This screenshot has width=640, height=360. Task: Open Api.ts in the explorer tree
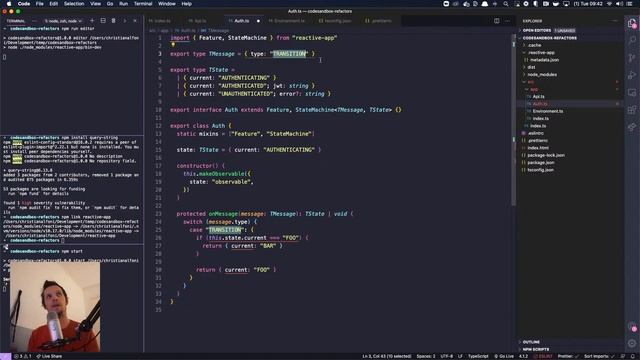pyautogui.click(x=538, y=97)
